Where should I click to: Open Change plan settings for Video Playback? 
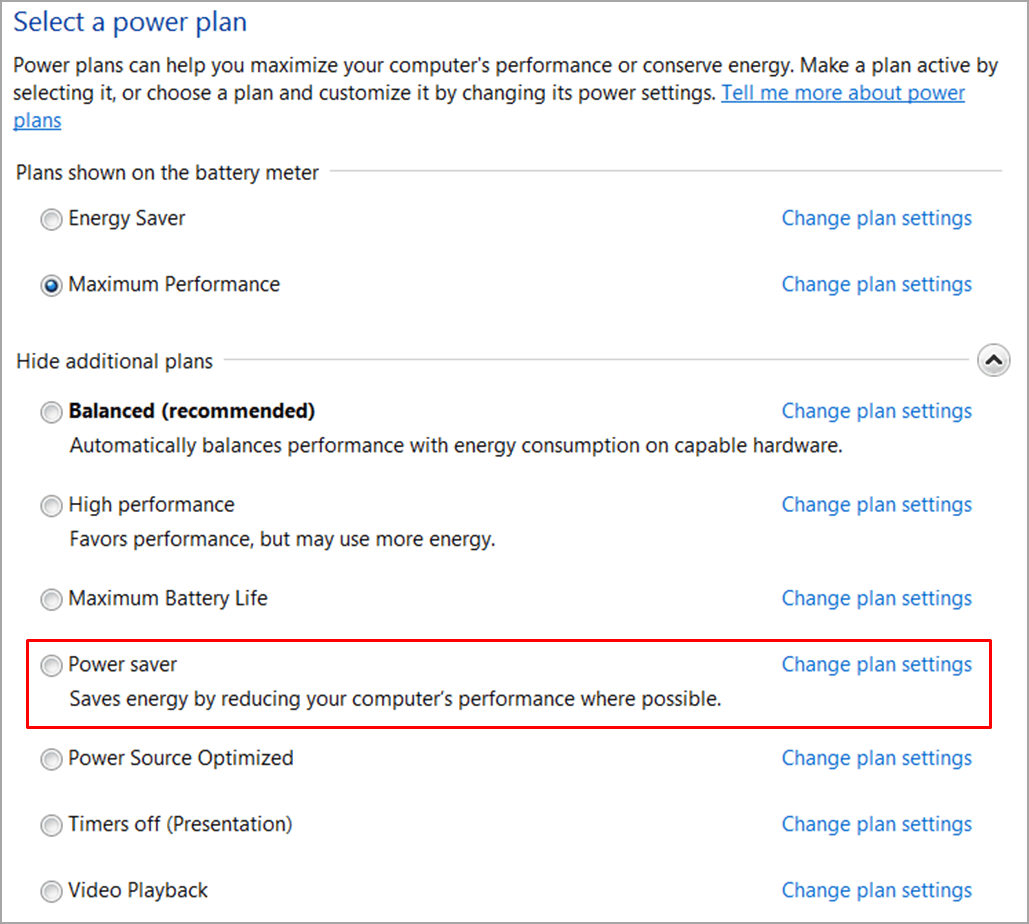(876, 891)
